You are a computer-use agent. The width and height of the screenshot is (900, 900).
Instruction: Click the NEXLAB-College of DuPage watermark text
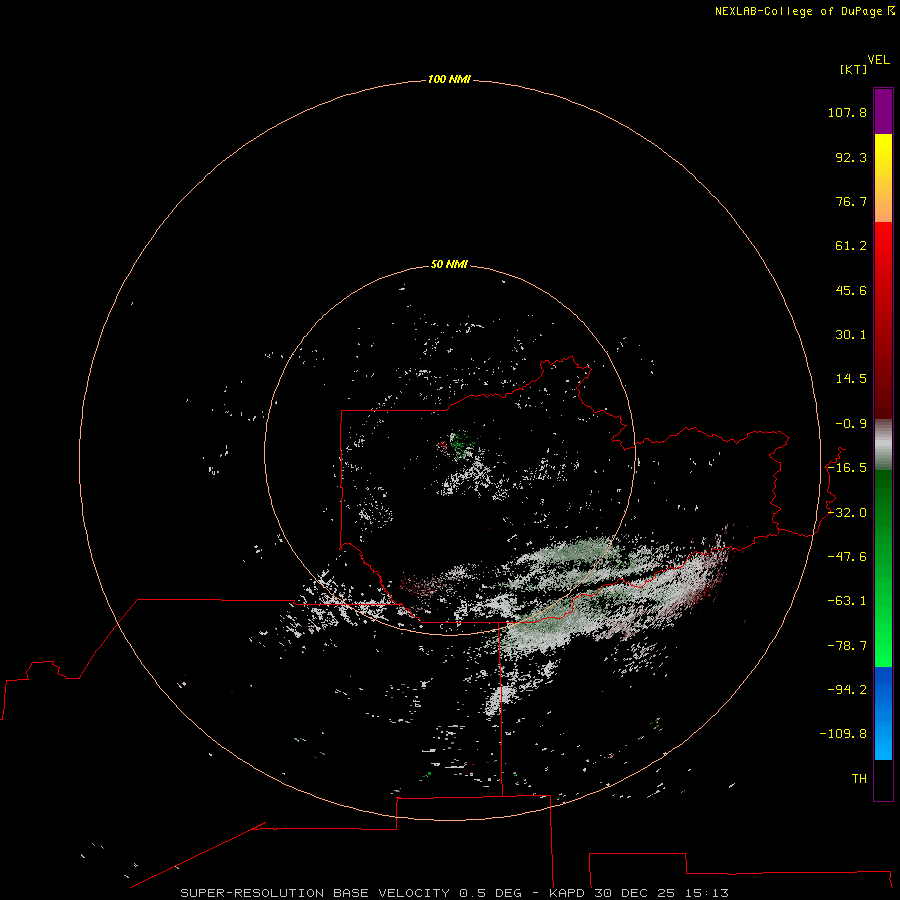[804, 11]
